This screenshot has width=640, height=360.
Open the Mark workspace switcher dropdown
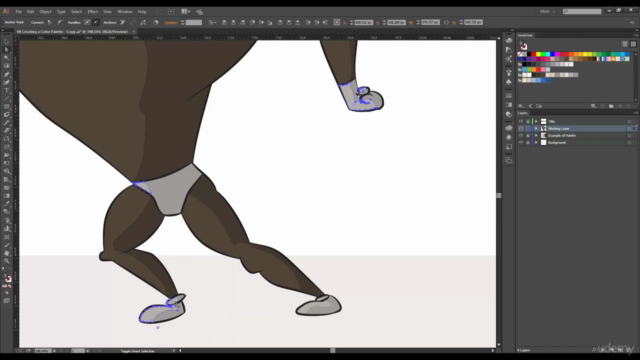coord(547,11)
